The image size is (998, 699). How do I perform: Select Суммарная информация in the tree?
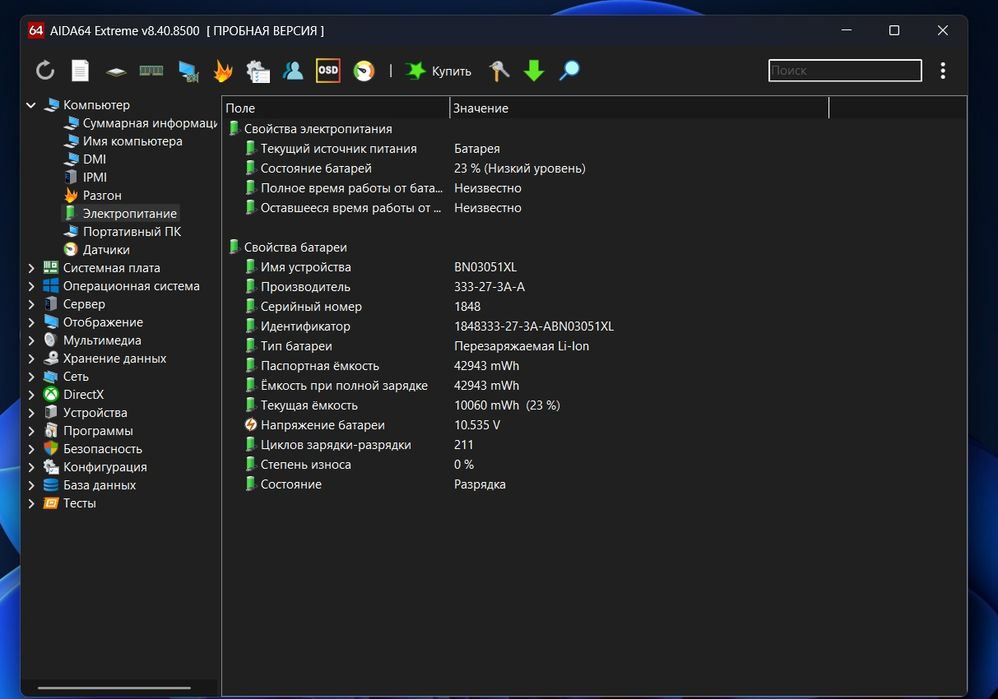pos(141,123)
